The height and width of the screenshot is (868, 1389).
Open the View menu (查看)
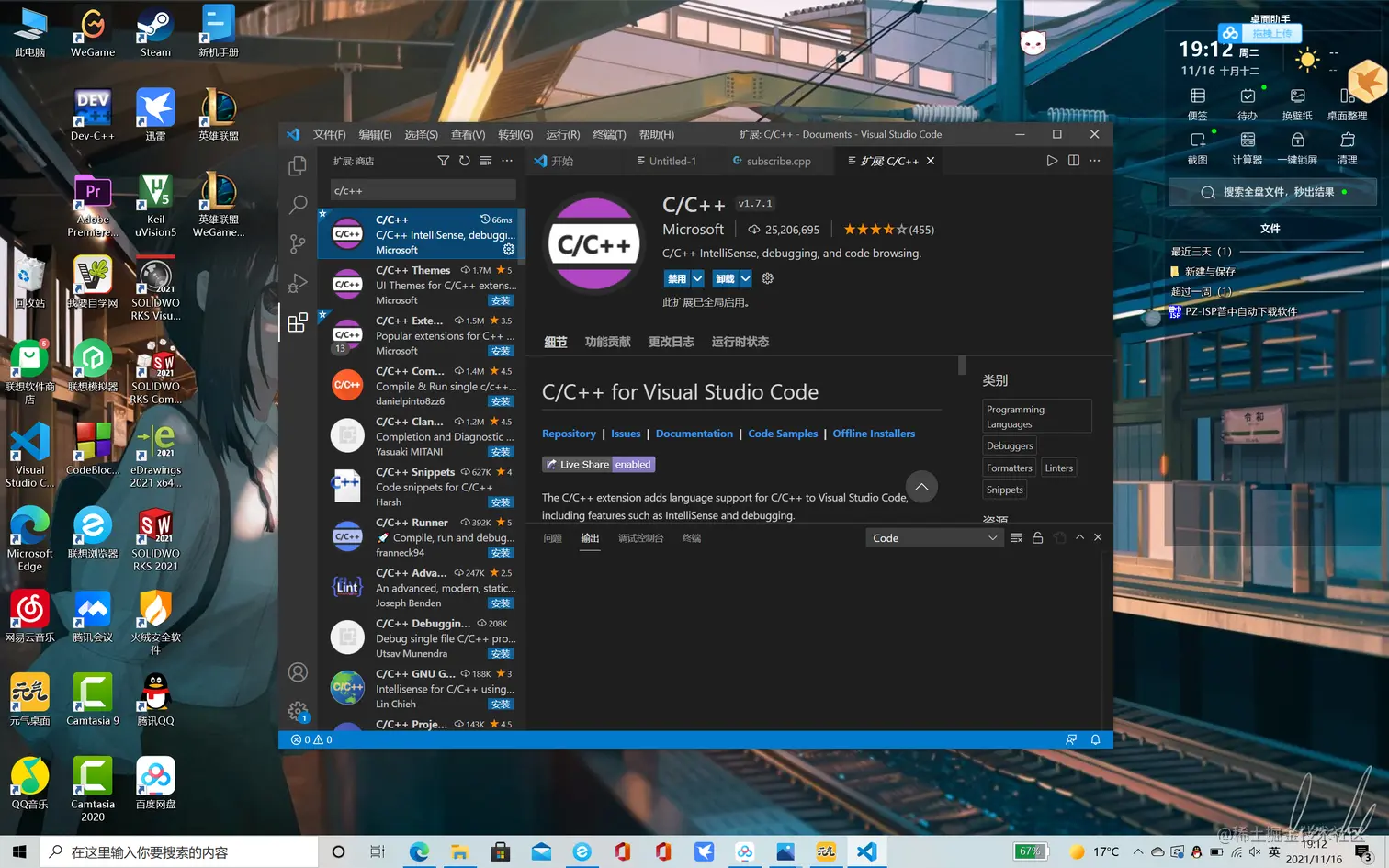click(468, 134)
